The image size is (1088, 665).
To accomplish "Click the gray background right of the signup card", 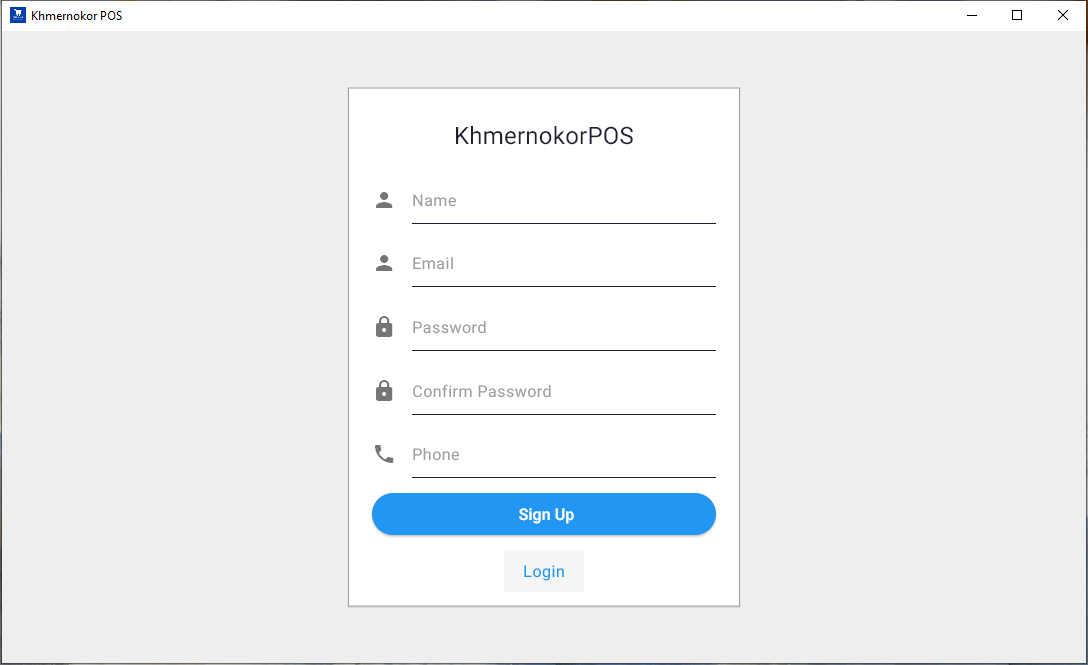I will tap(912, 350).
